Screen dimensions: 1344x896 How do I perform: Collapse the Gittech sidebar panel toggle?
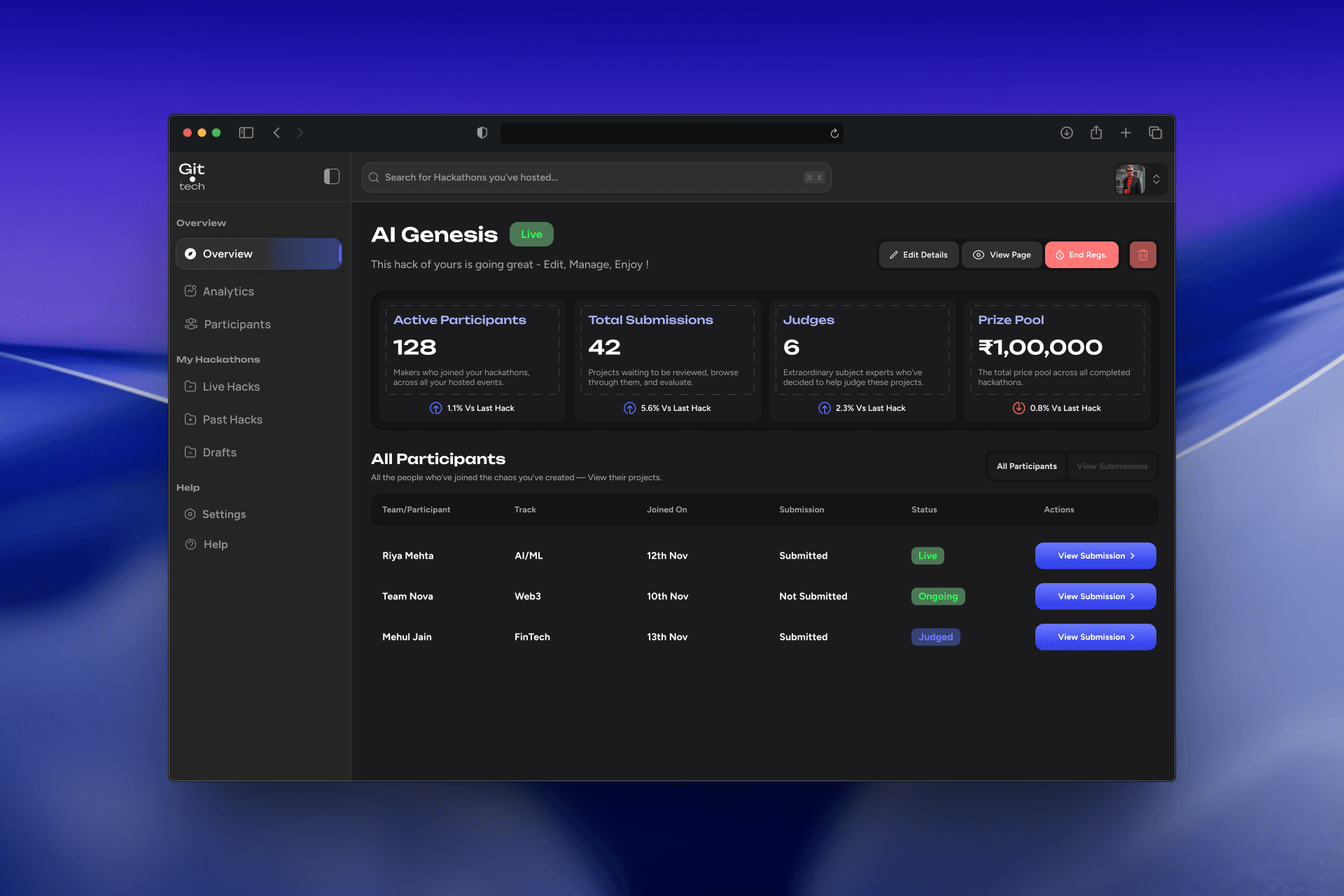tap(332, 176)
